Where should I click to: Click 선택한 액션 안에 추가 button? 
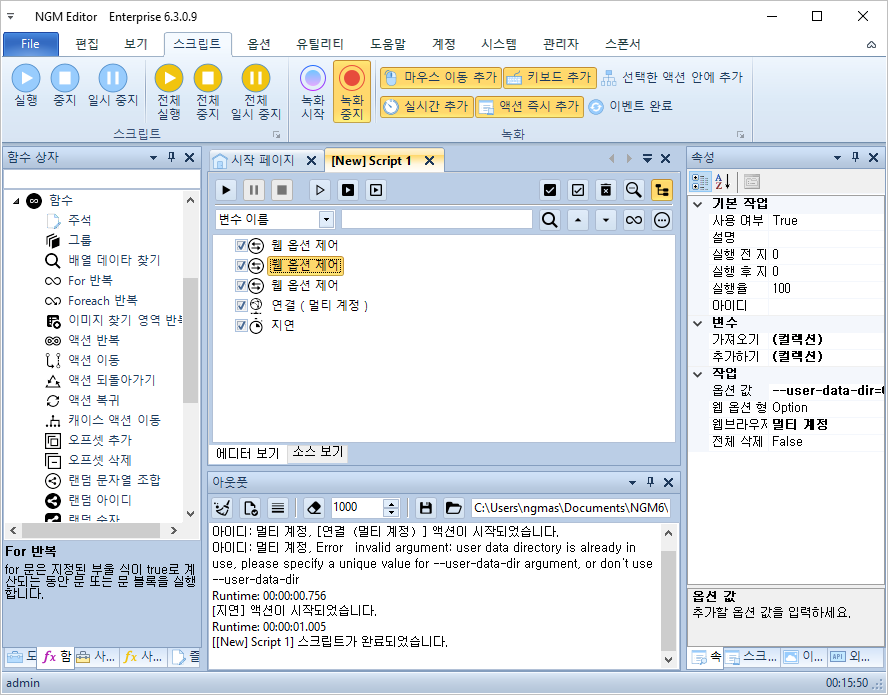point(672,78)
